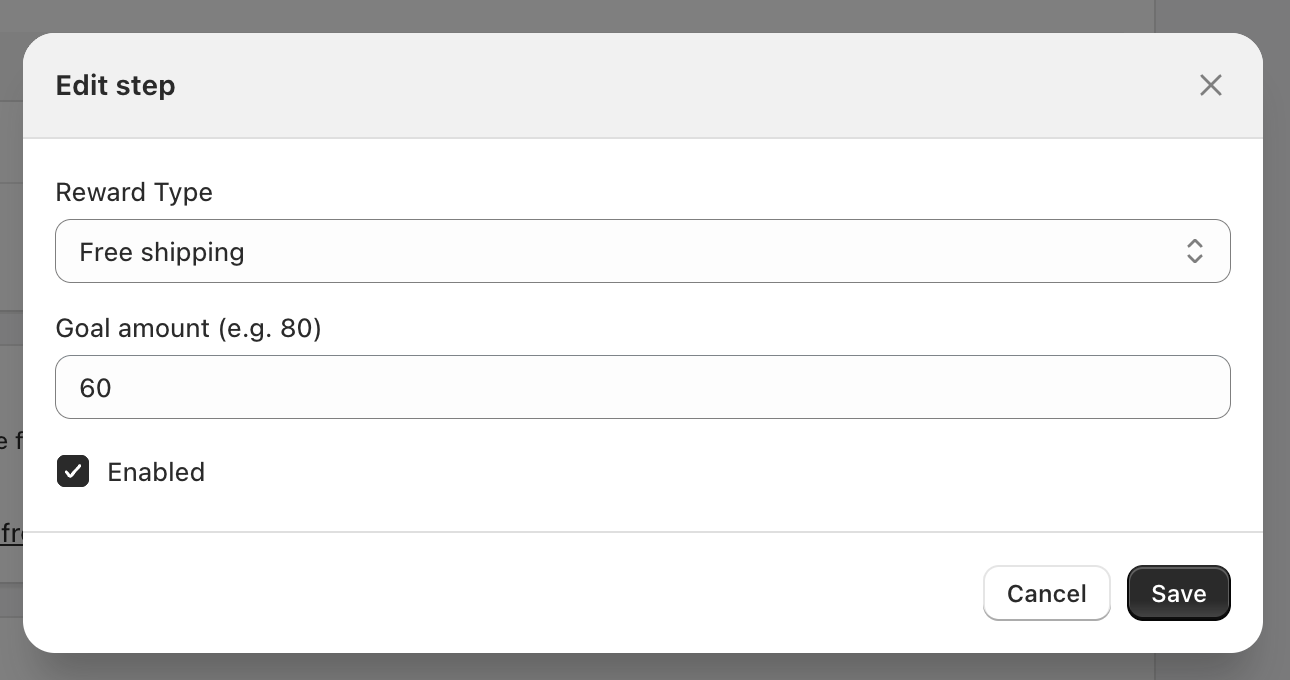Save the step changes
Viewport: 1290px width, 680px height.
click(1178, 593)
